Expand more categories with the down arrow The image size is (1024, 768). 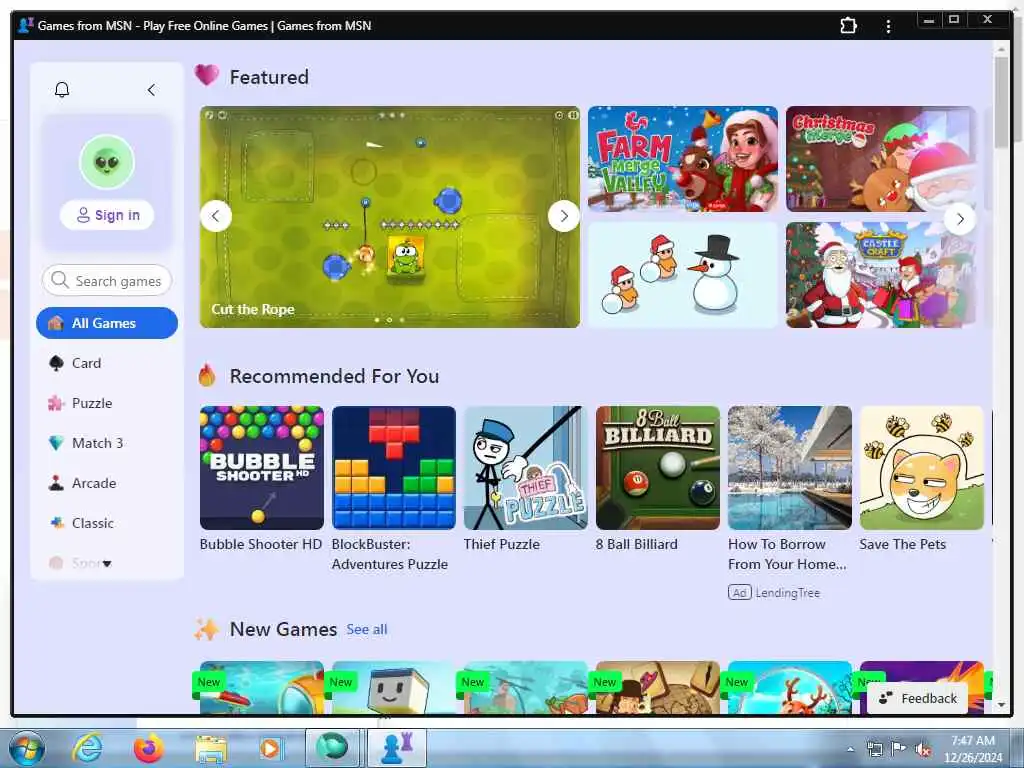point(107,564)
